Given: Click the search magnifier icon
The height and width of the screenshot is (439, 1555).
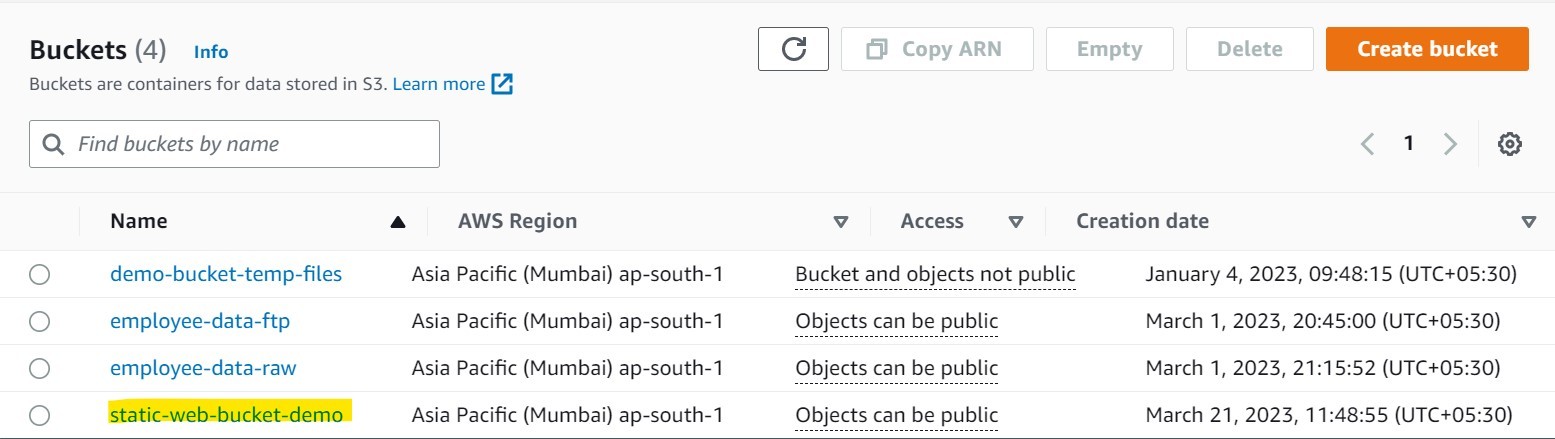Looking at the screenshot, I should click(54, 144).
